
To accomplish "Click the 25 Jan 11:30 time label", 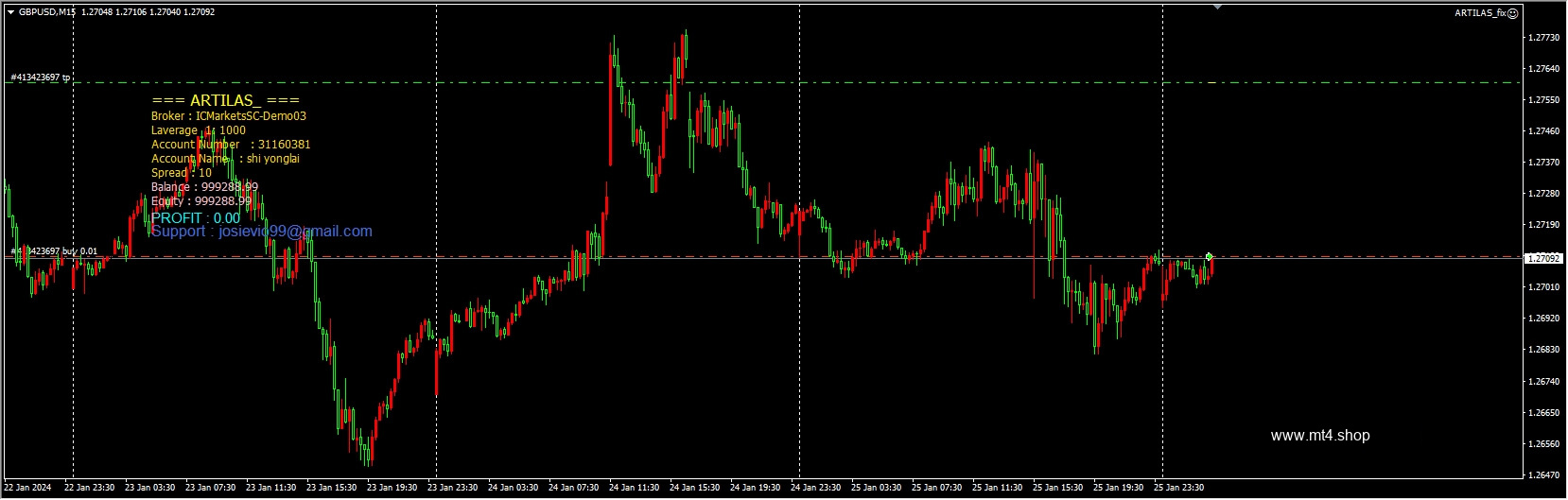I will click(x=998, y=489).
